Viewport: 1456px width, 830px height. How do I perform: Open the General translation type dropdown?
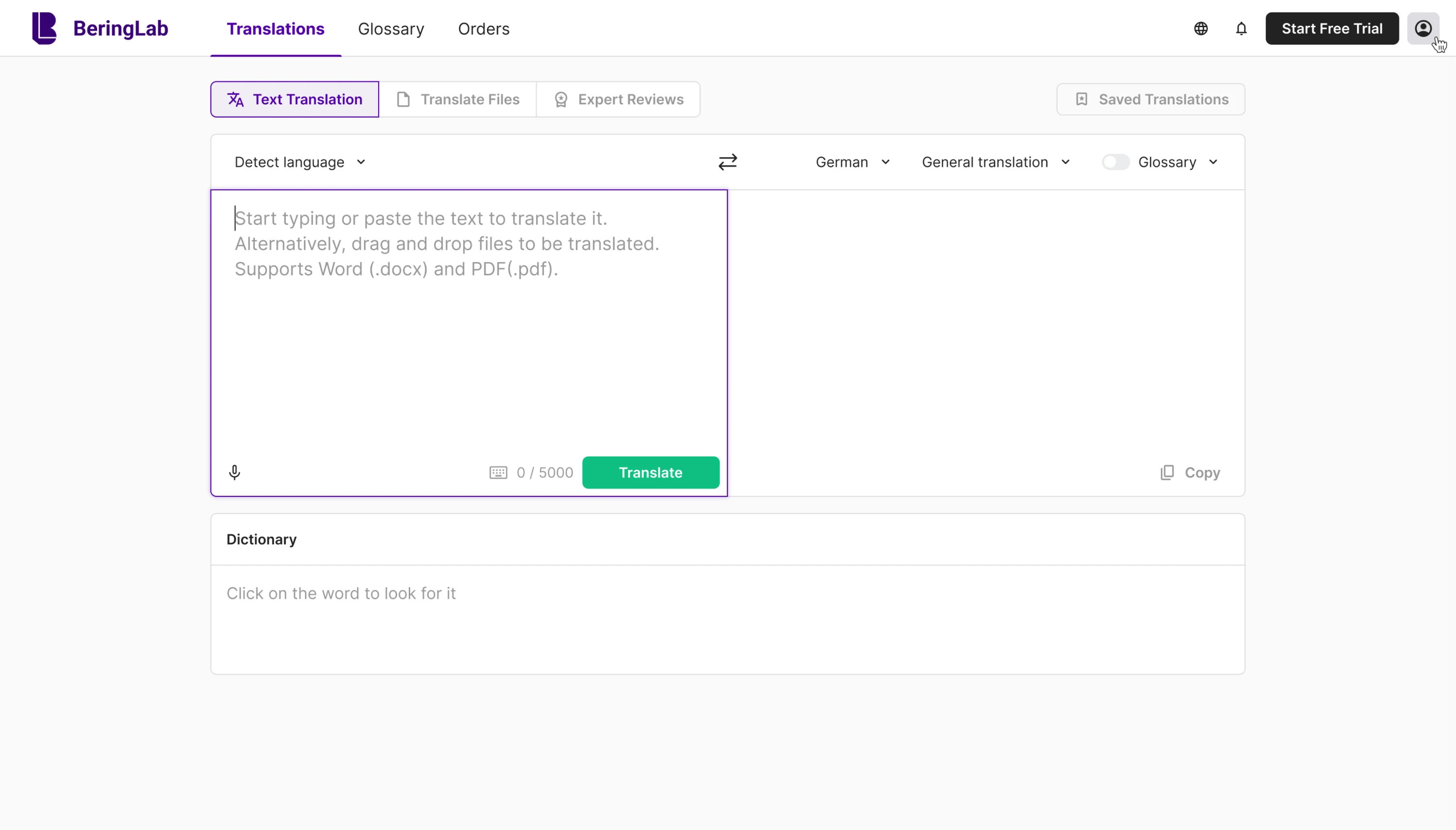[996, 162]
